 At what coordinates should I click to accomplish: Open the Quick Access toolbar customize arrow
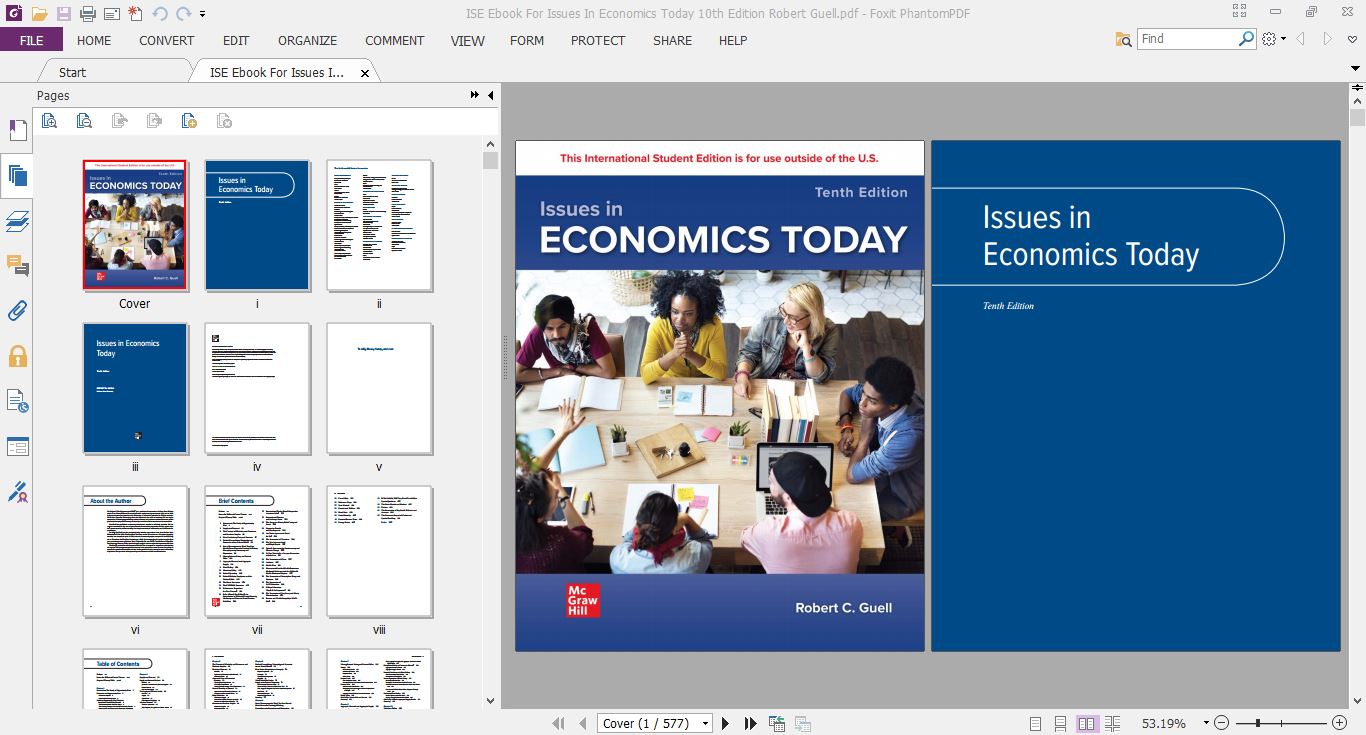[x=203, y=15]
